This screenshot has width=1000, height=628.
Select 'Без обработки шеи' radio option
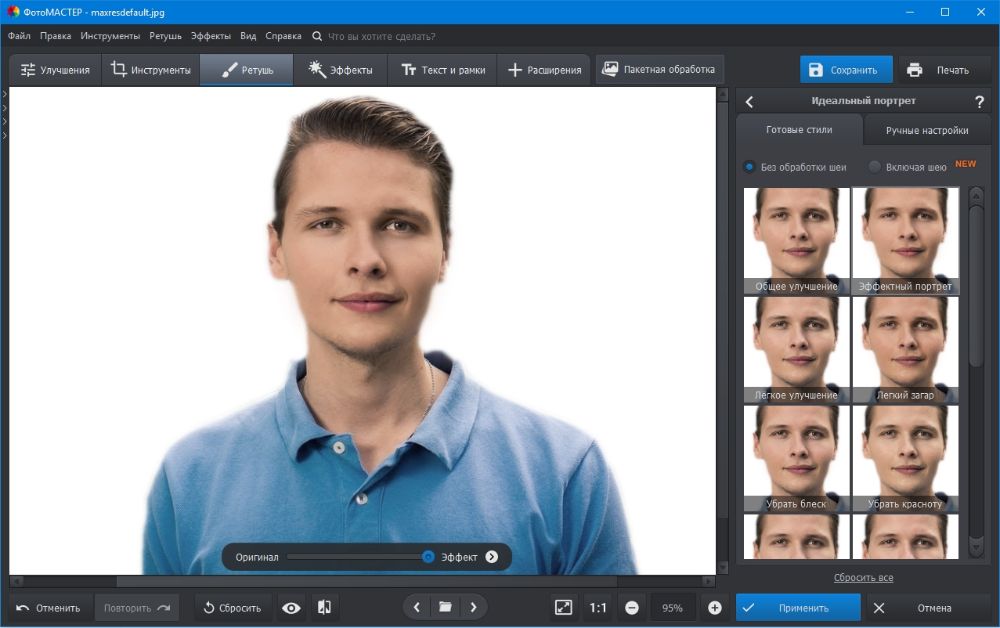749,167
